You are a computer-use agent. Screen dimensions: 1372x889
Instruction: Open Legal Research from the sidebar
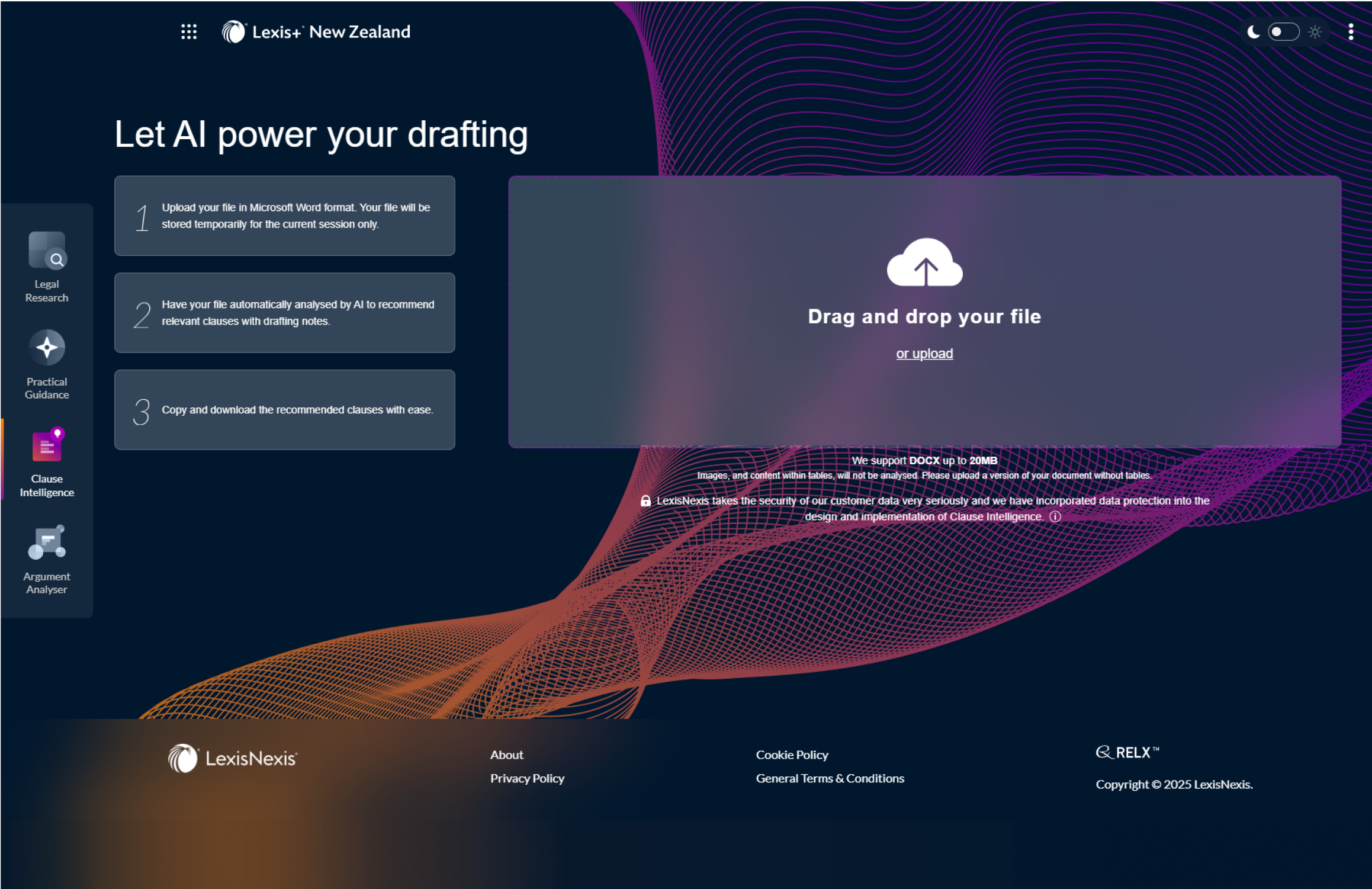pyautogui.click(x=47, y=268)
